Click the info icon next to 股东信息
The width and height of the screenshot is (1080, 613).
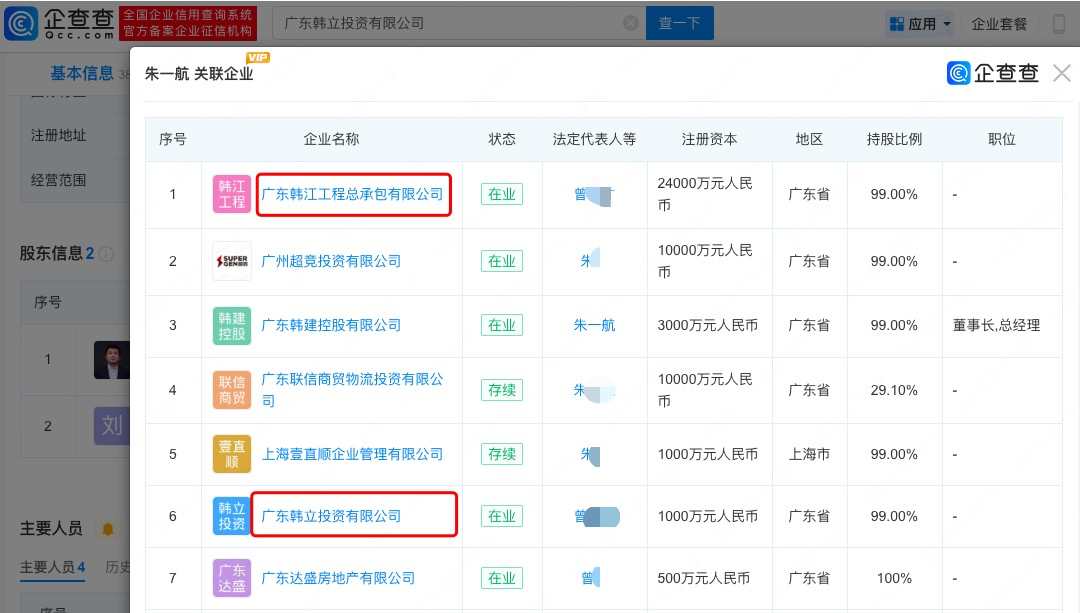[x=106, y=254]
